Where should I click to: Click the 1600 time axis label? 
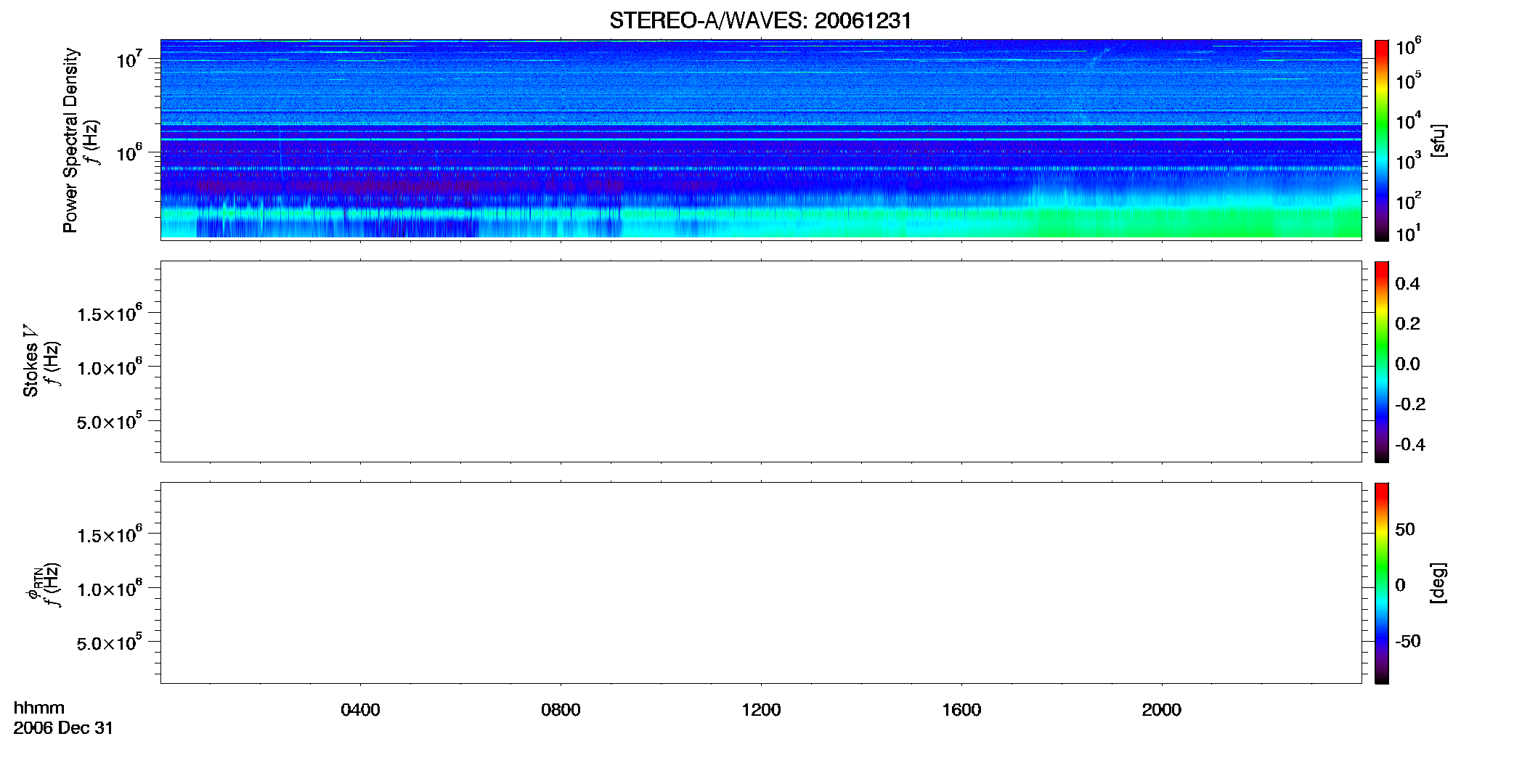[961, 710]
